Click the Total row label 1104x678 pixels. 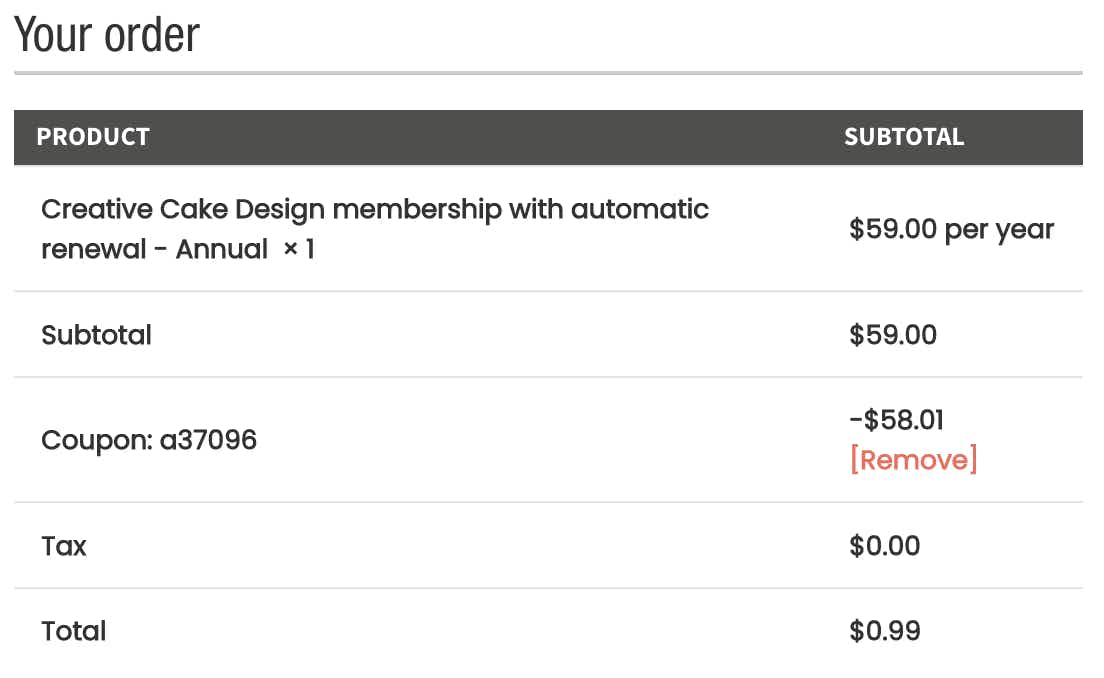click(74, 632)
